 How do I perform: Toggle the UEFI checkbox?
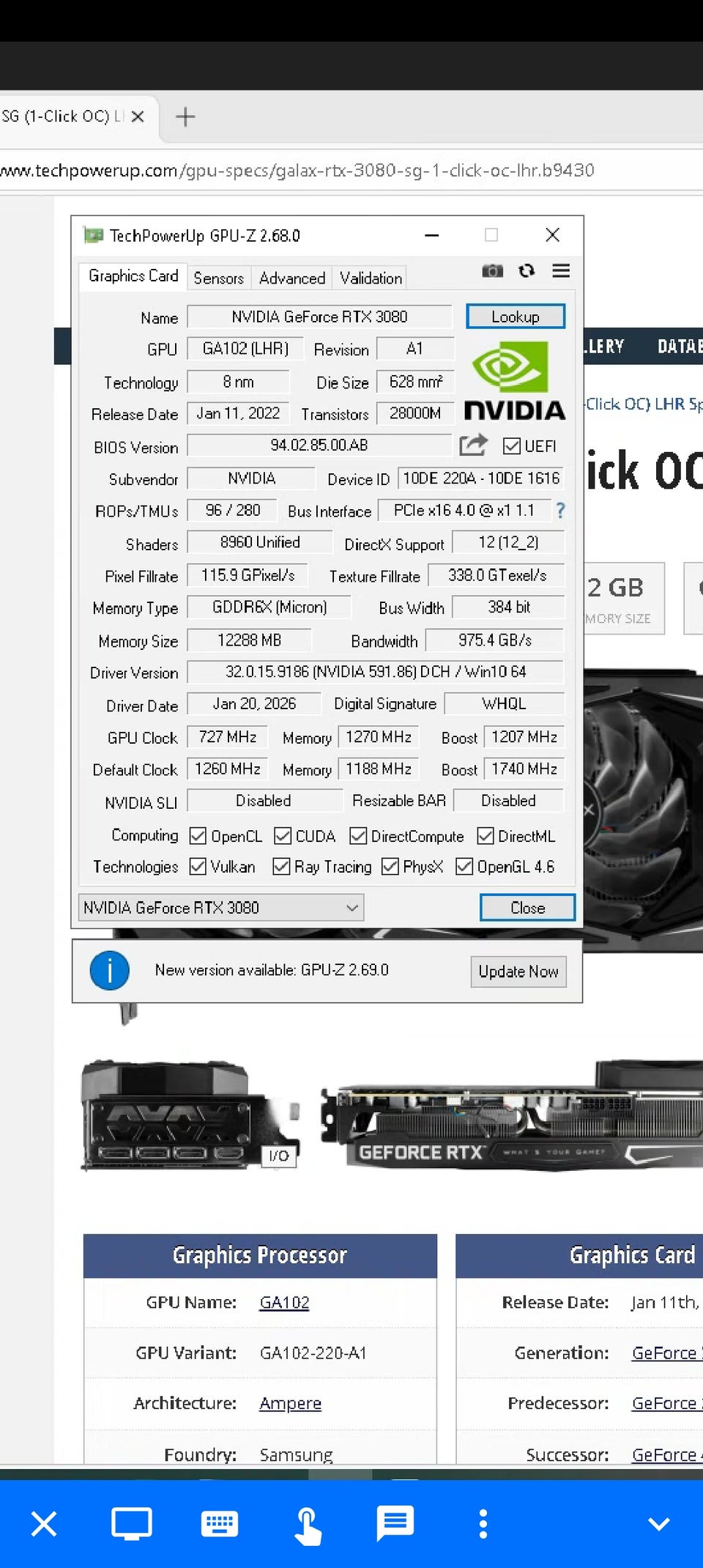512,445
